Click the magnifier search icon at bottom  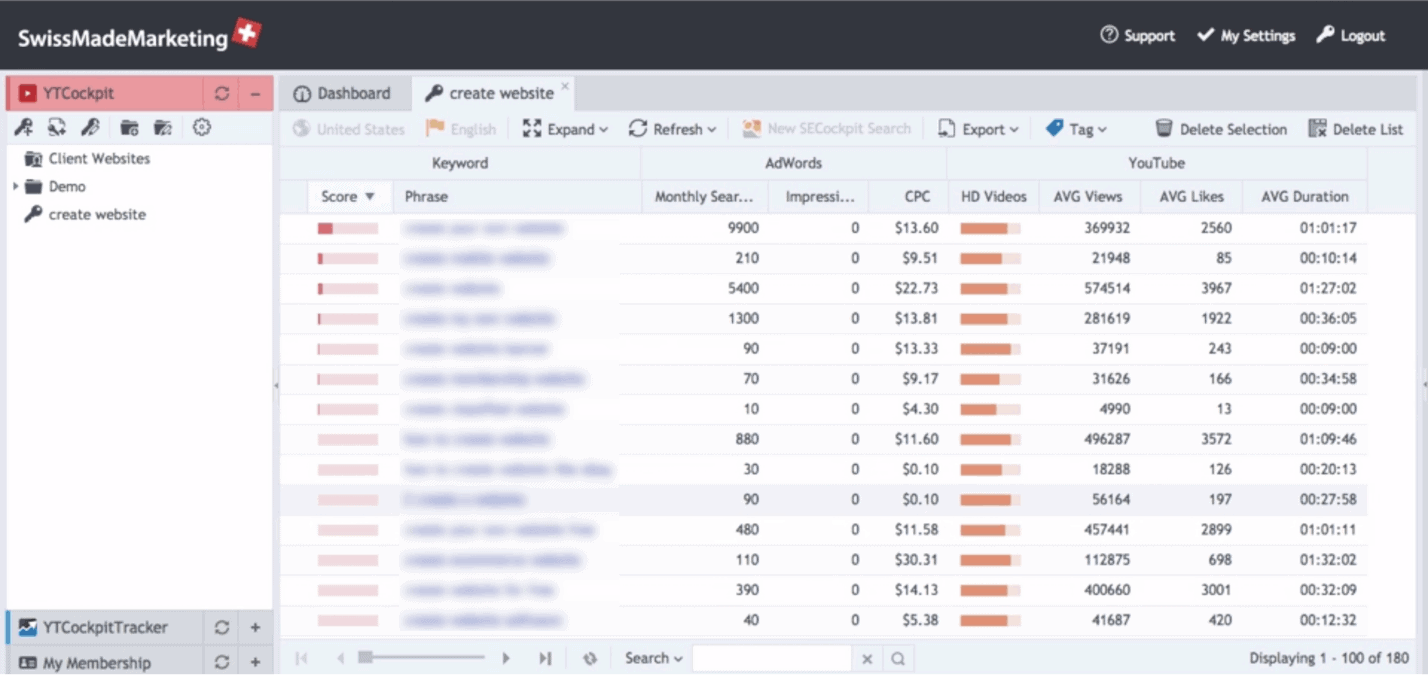898,658
